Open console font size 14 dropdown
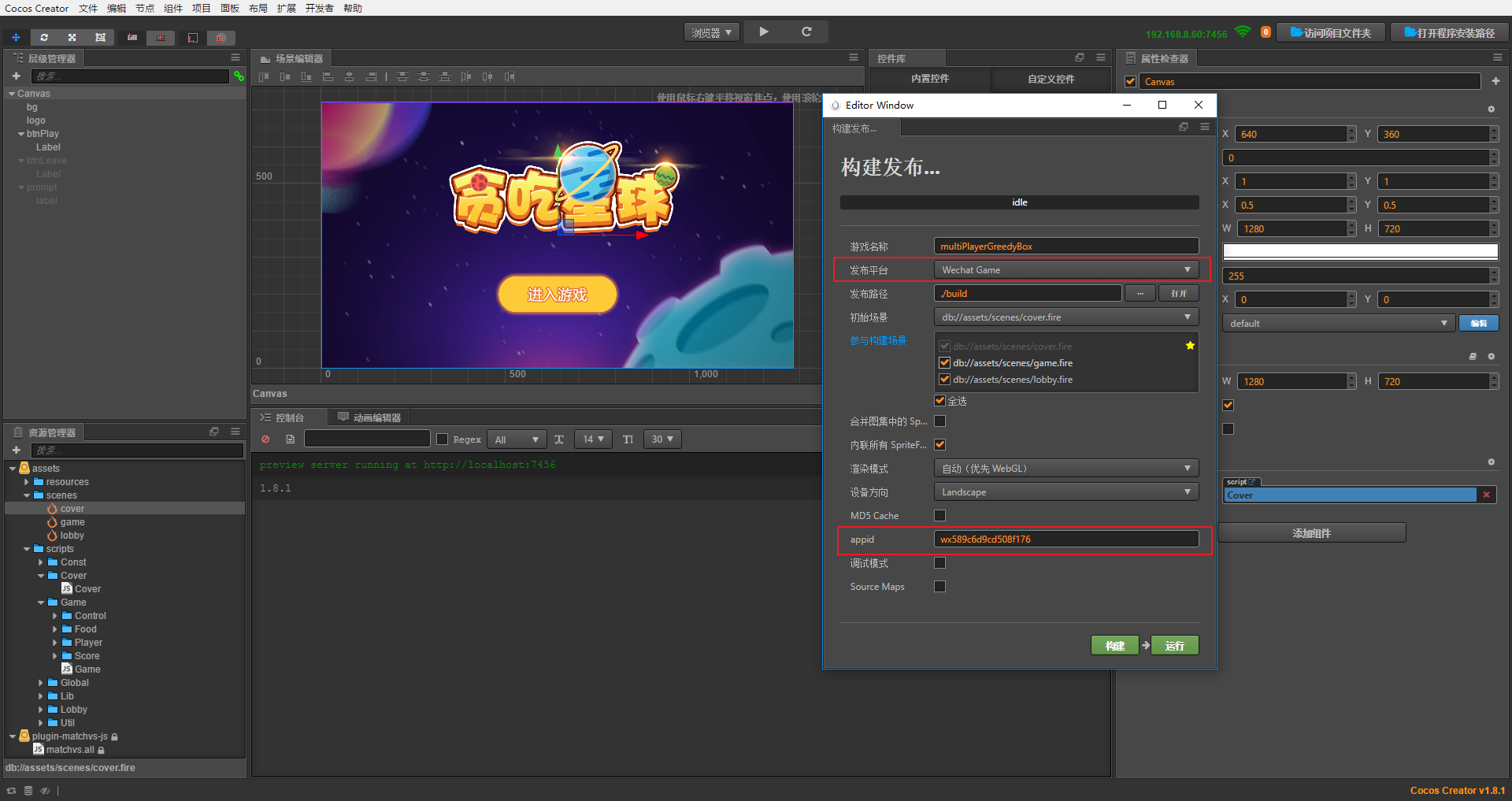This screenshot has width=1512, height=801. 594,439
